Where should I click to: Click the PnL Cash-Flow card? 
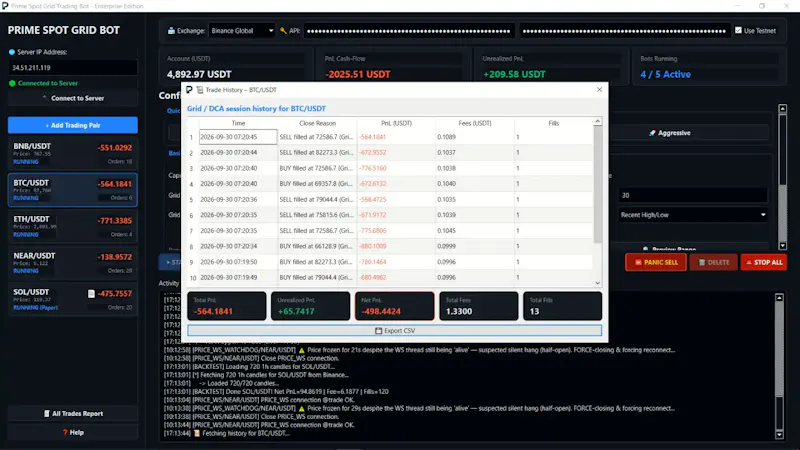coord(391,67)
